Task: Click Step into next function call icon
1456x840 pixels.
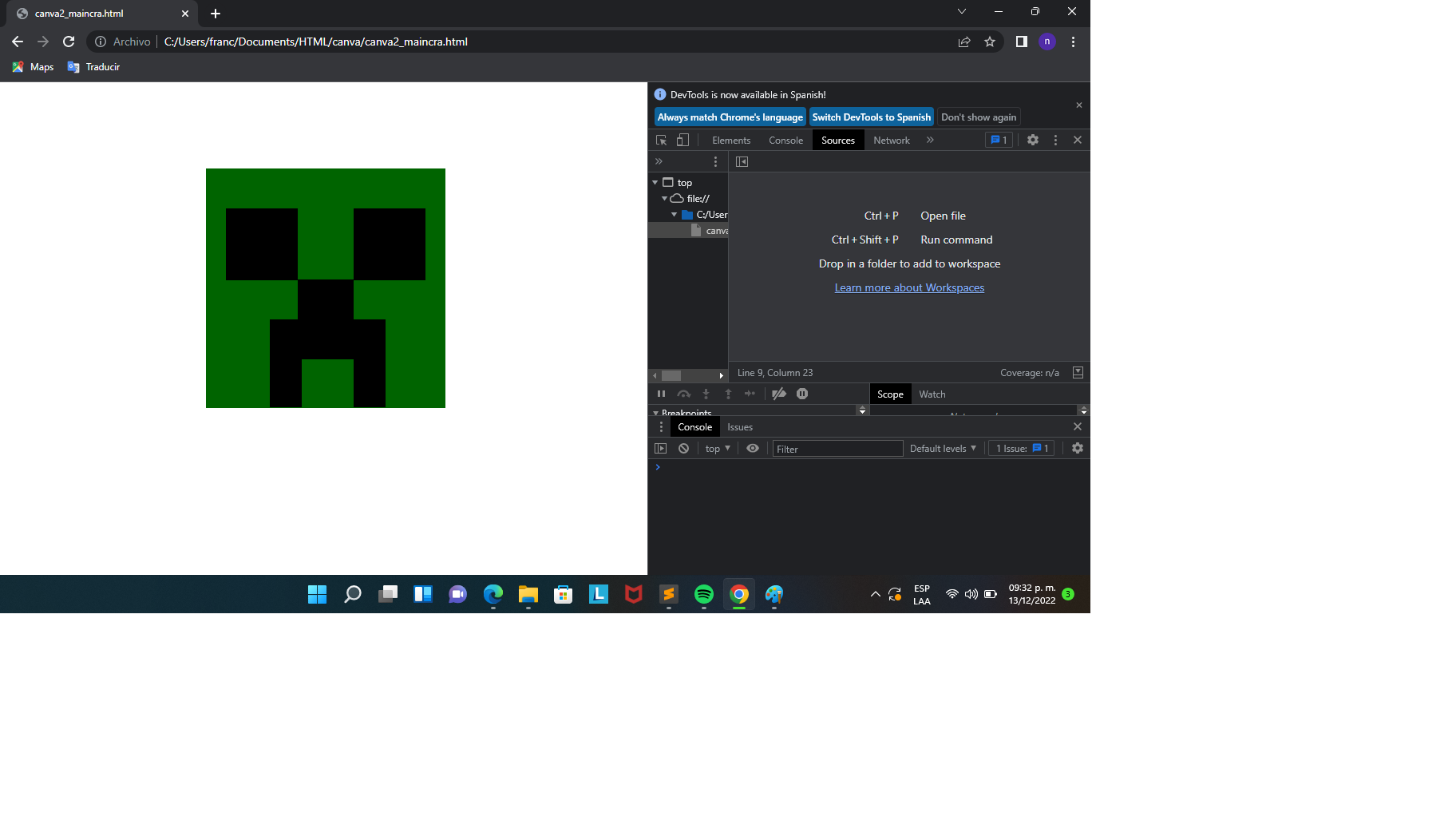Action: tap(706, 394)
